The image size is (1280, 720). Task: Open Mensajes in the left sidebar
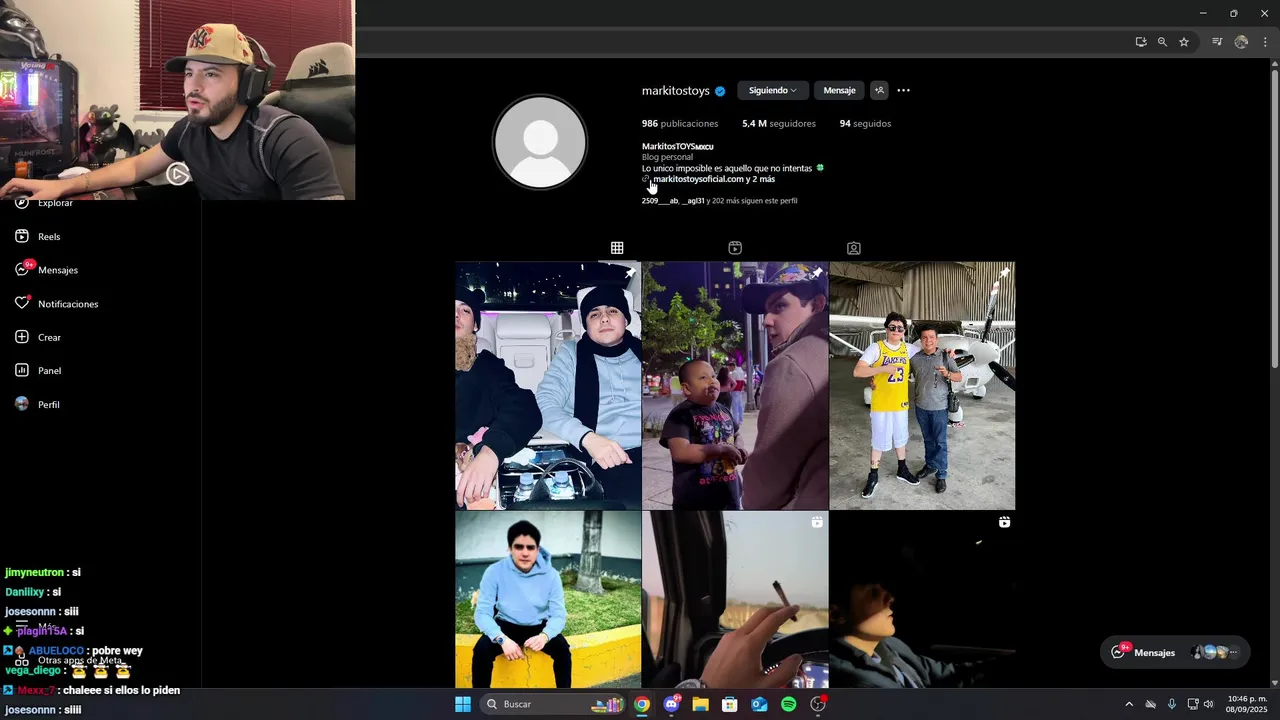[46, 270]
